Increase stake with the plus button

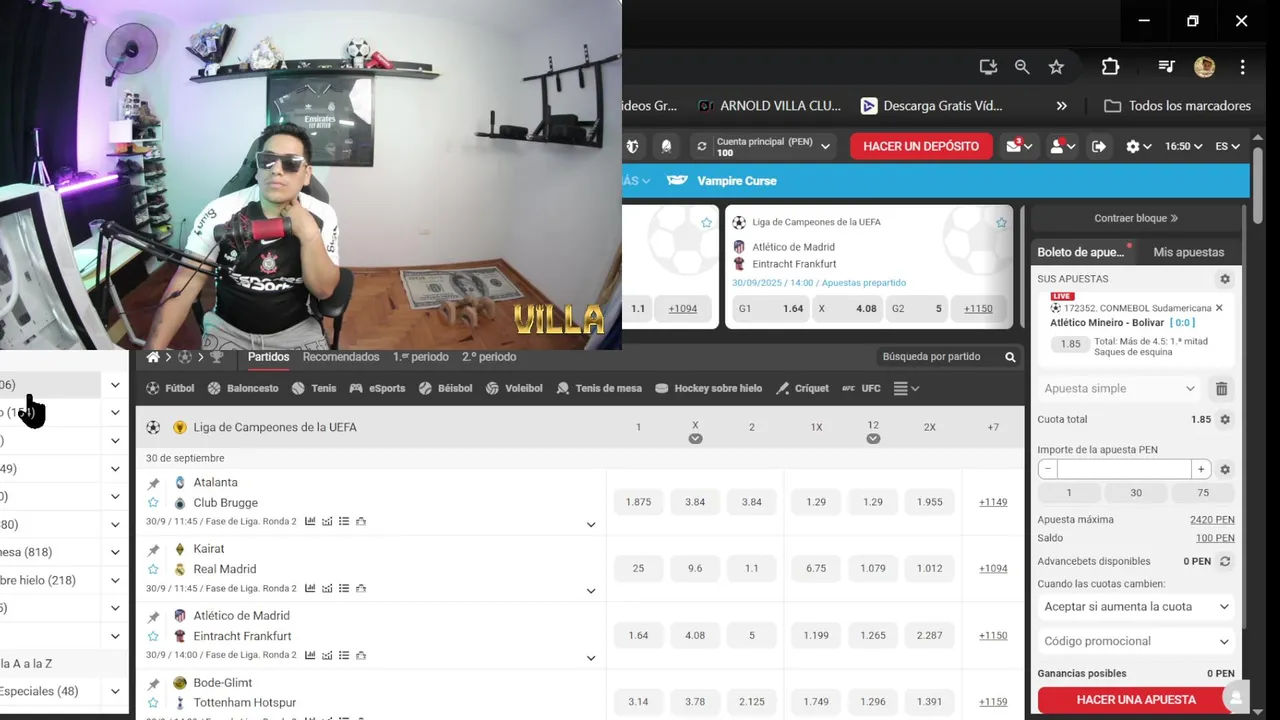click(x=1201, y=469)
